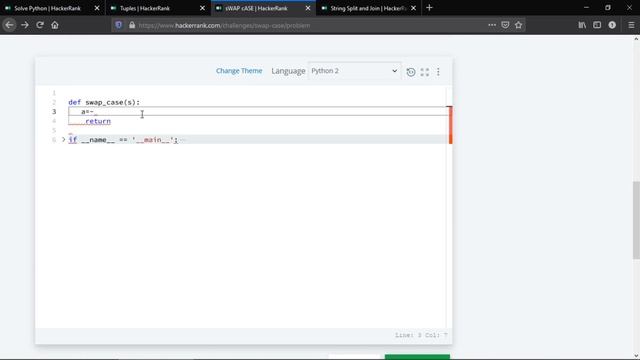Open a new browser tab
Screen dimensions: 640x360
pos(429,8)
